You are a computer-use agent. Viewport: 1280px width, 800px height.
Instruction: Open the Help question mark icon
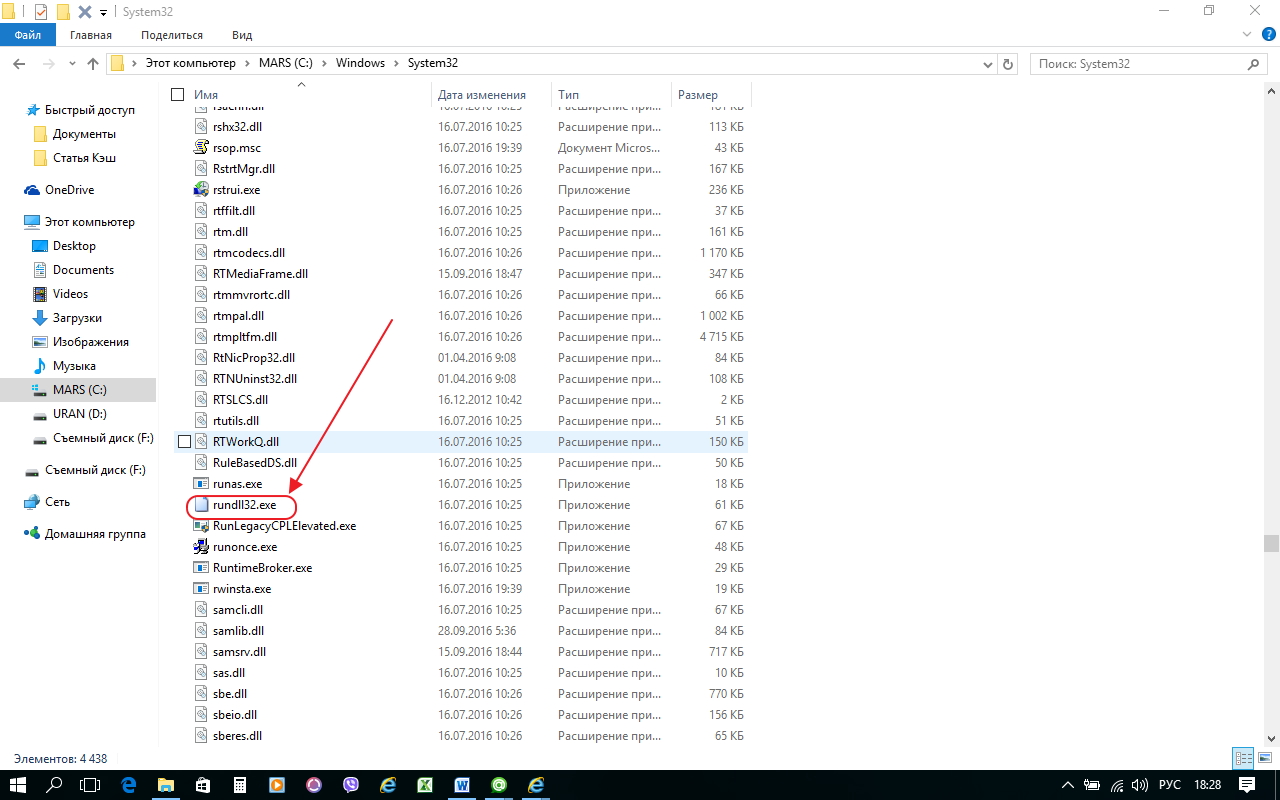pyautogui.click(x=1267, y=35)
